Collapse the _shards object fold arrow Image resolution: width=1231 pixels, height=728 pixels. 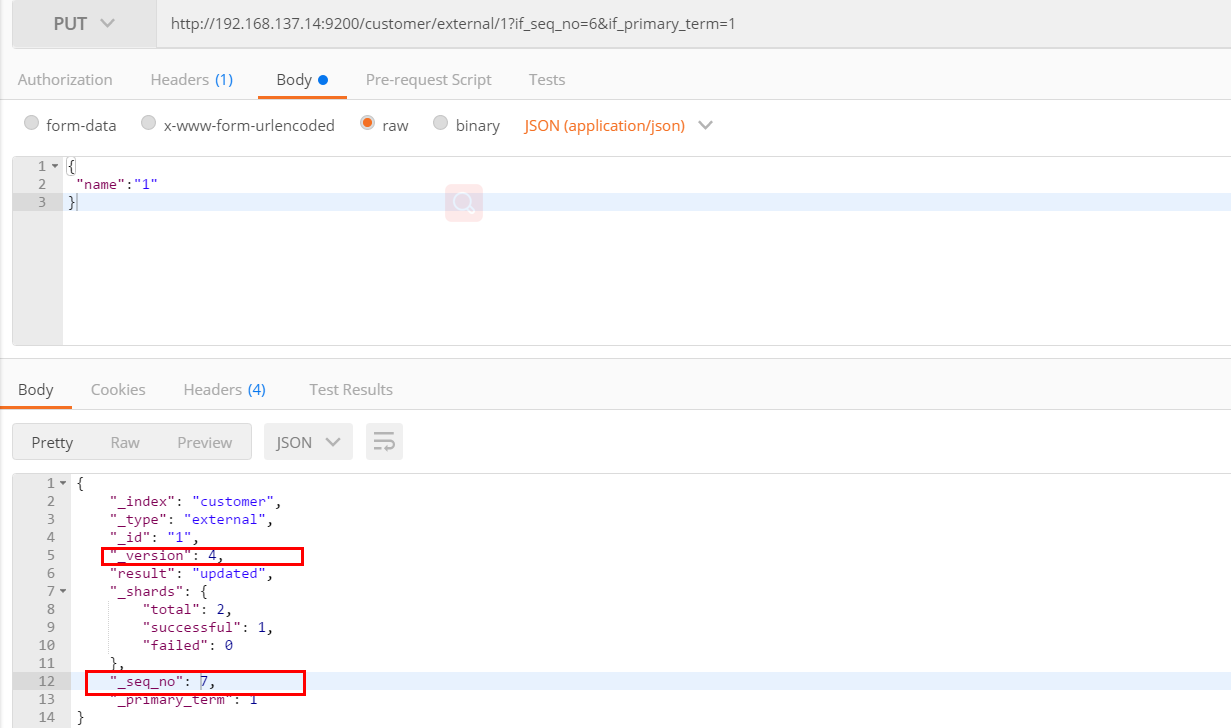[63, 591]
